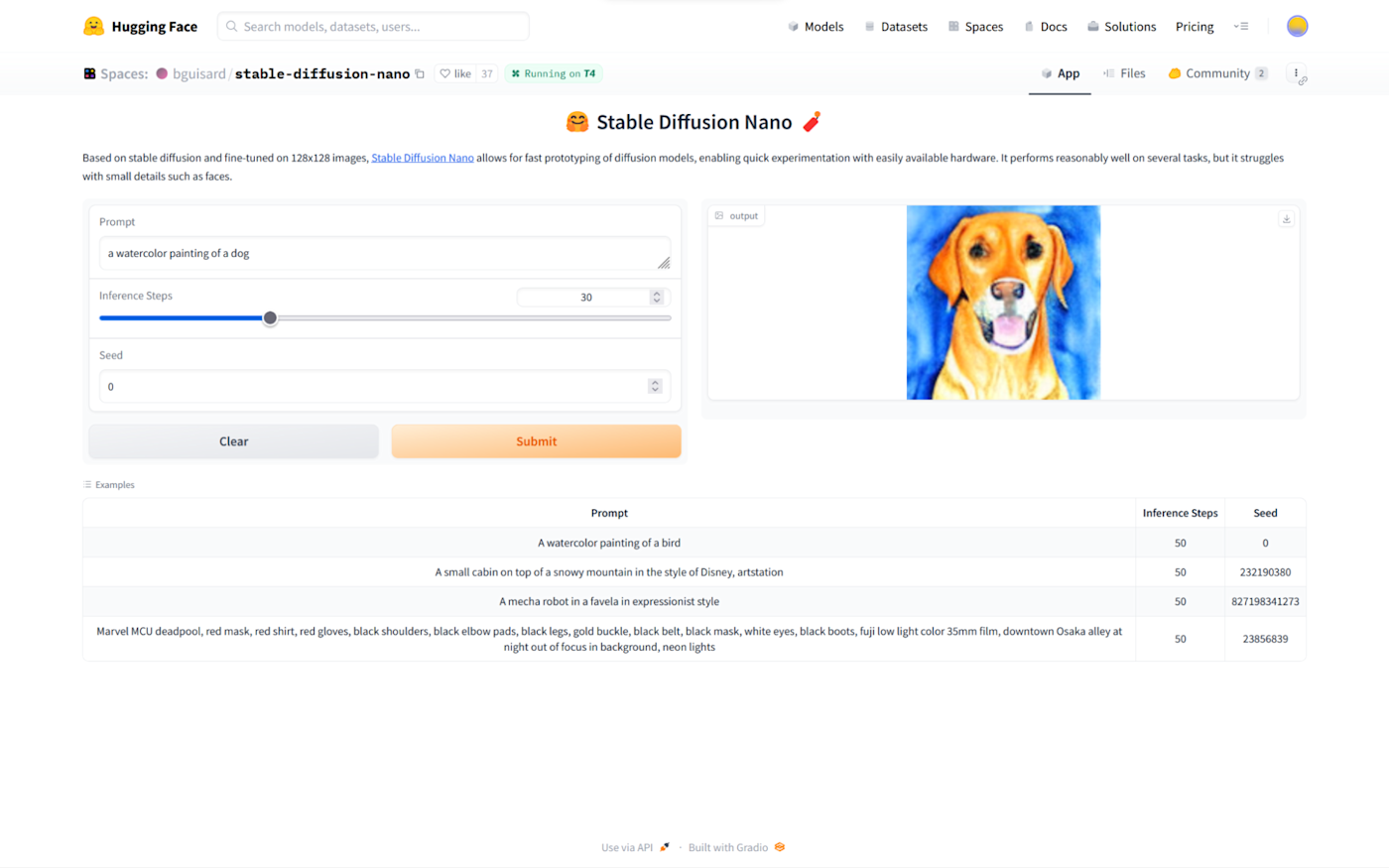1389x868 pixels.
Task: Click the Seed field stepper arrows
Action: 655,386
